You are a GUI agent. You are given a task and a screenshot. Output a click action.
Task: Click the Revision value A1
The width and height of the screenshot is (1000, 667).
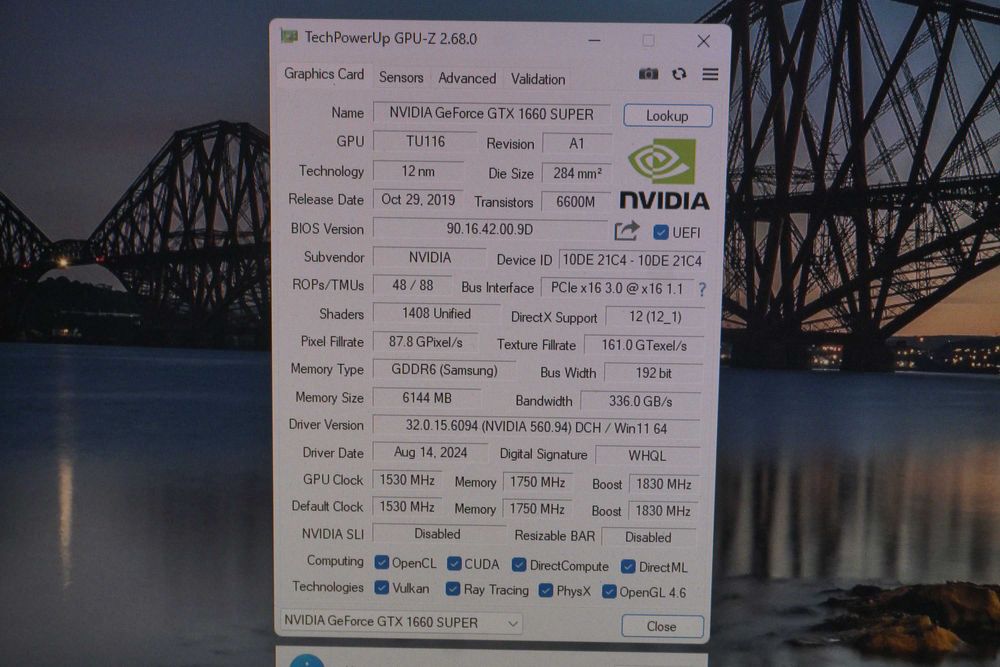[577, 143]
